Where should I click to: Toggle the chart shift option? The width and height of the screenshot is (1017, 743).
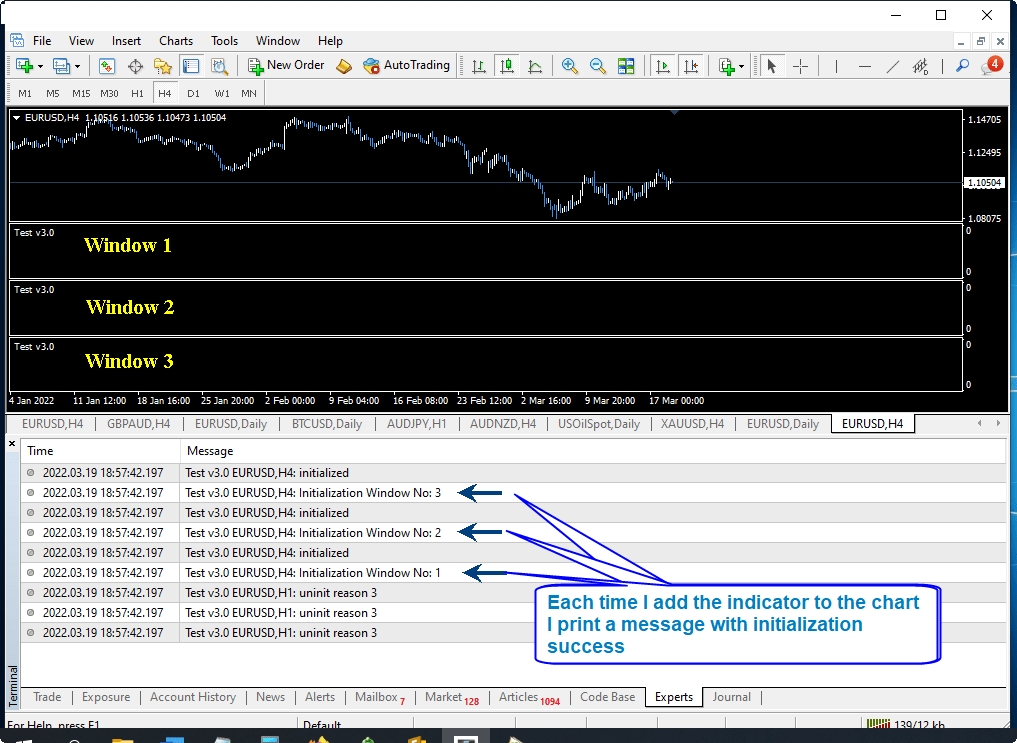pos(691,65)
